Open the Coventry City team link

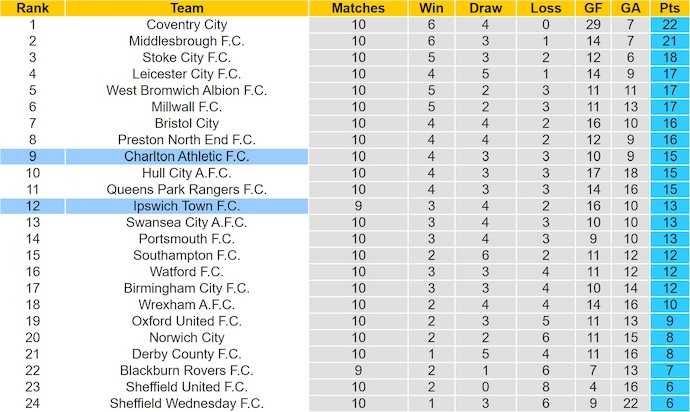(x=186, y=24)
